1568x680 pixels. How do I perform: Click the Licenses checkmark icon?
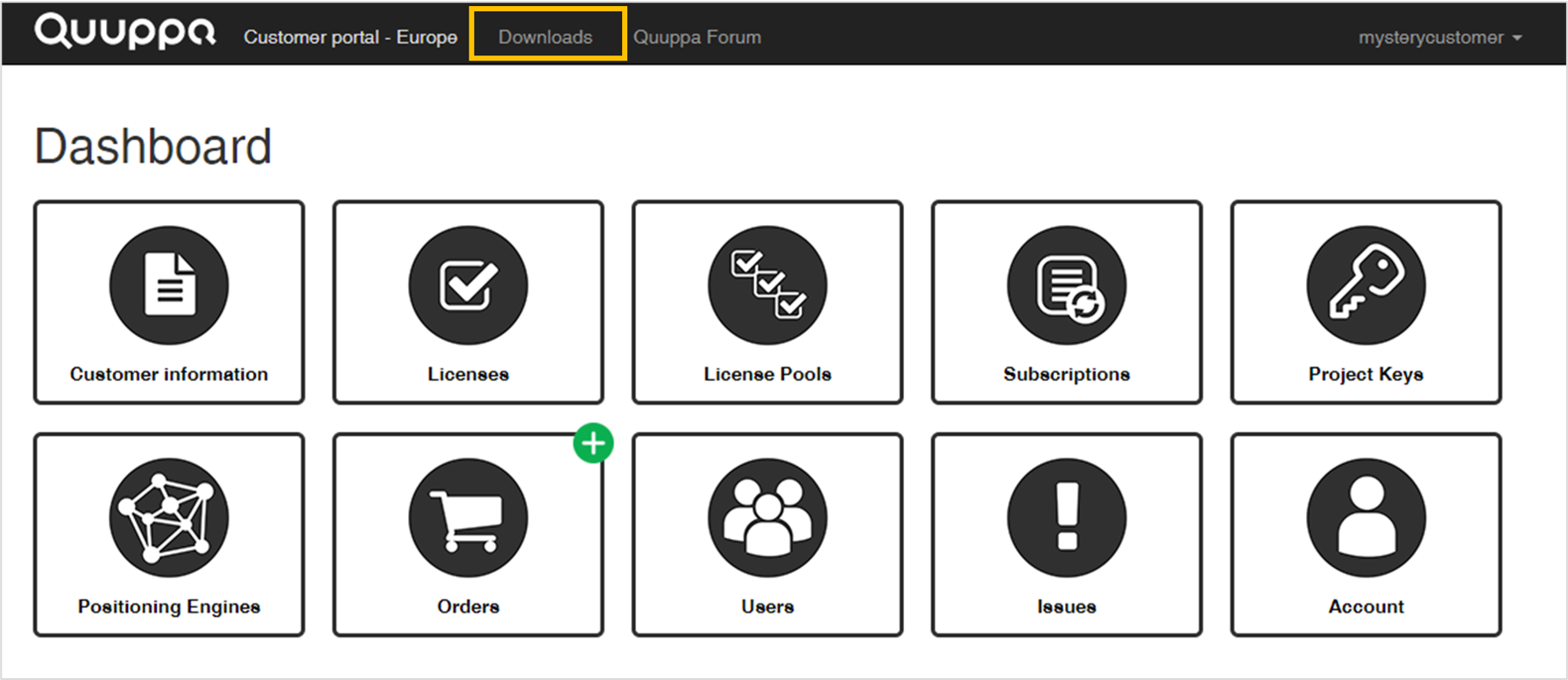pos(469,286)
